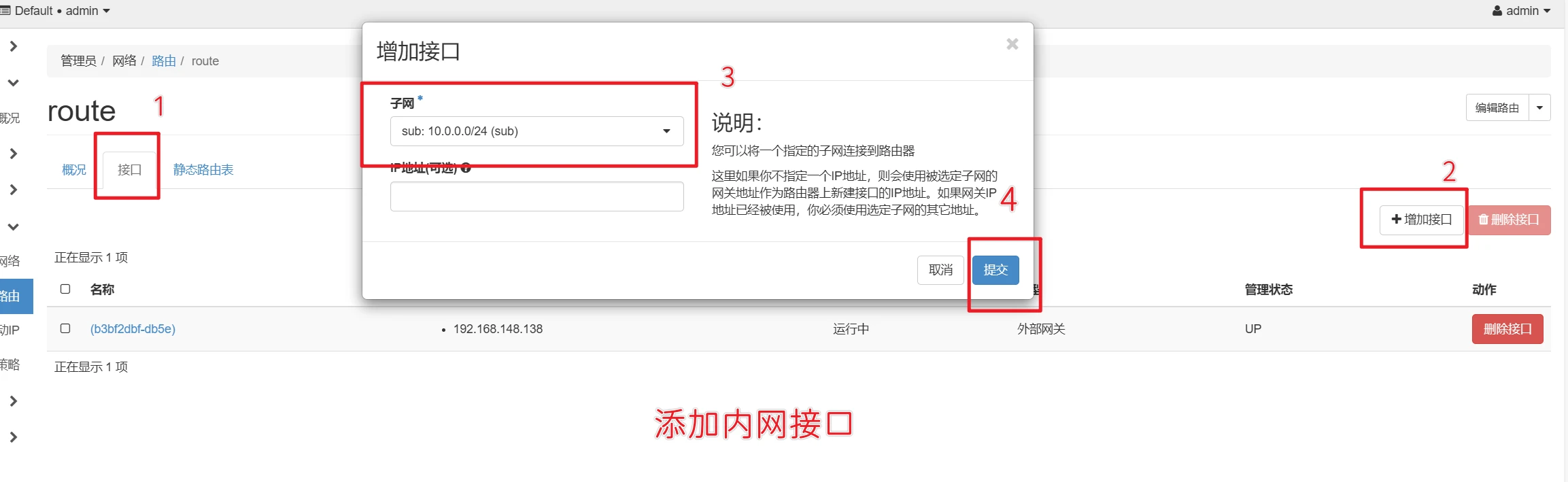Check the box for row b3bf2dbf-db5e
The image size is (1568, 482).
65,328
